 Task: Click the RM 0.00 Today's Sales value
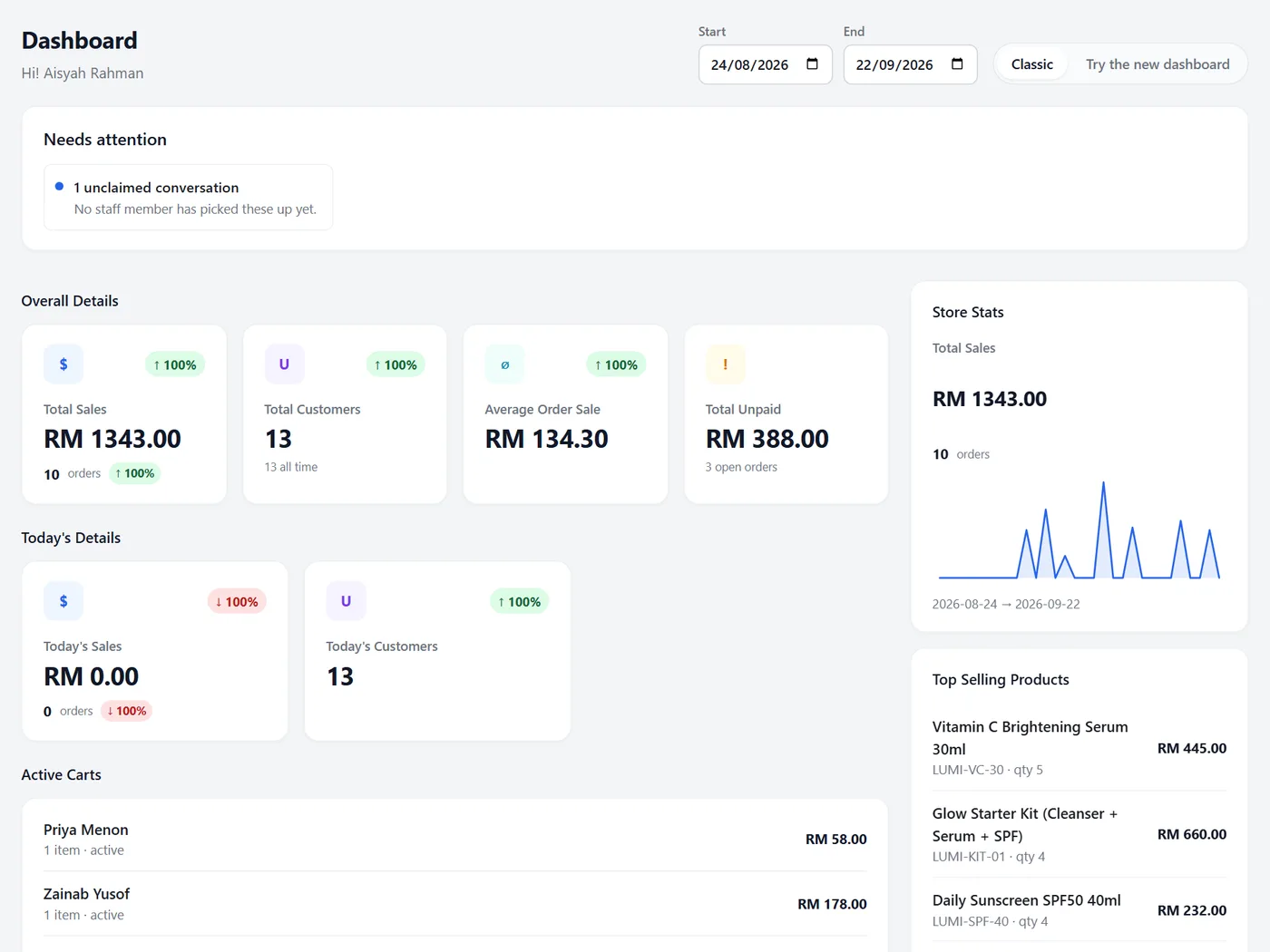[x=92, y=676]
